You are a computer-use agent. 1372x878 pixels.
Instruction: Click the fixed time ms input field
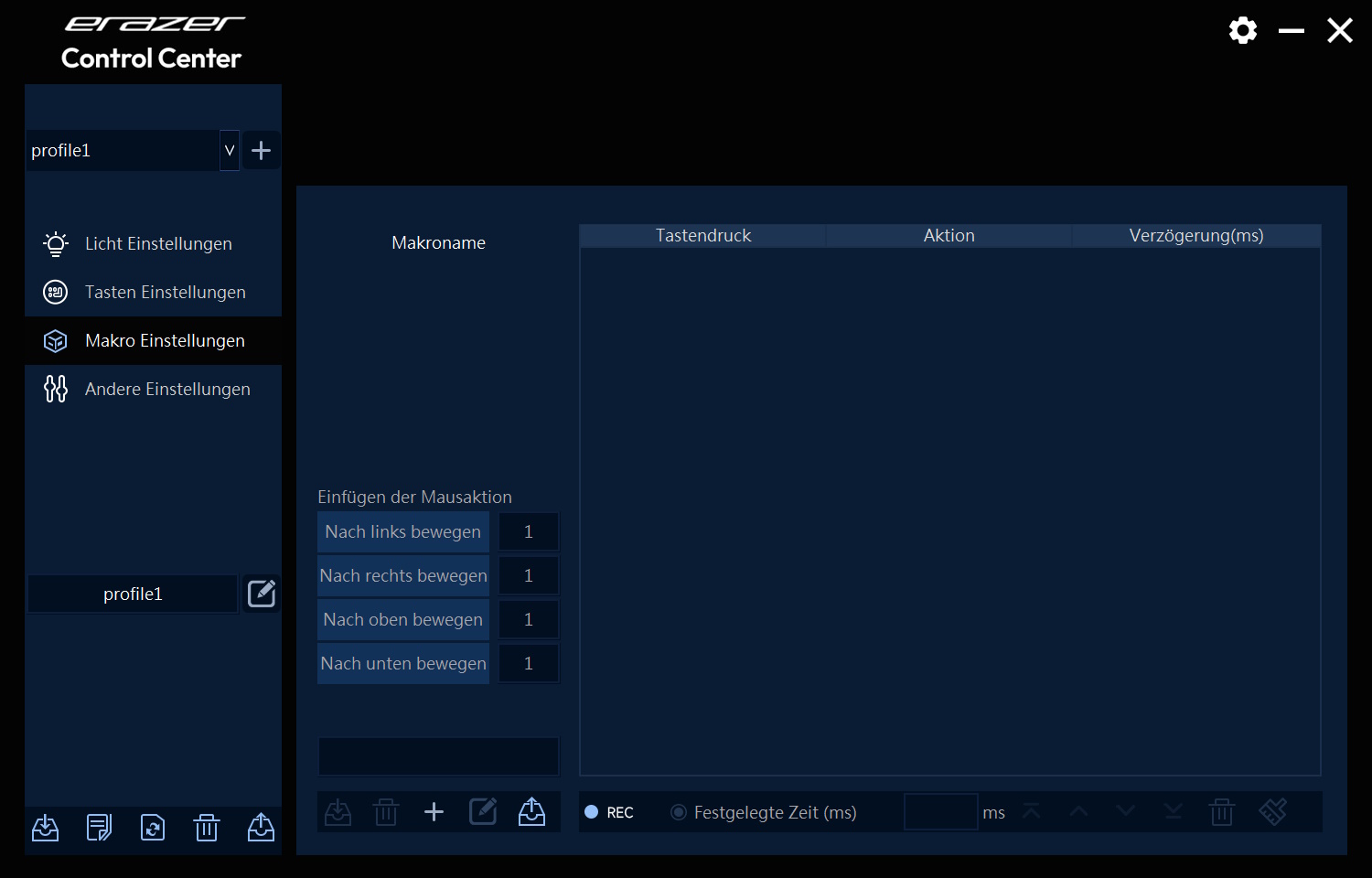(x=940, y=812)
